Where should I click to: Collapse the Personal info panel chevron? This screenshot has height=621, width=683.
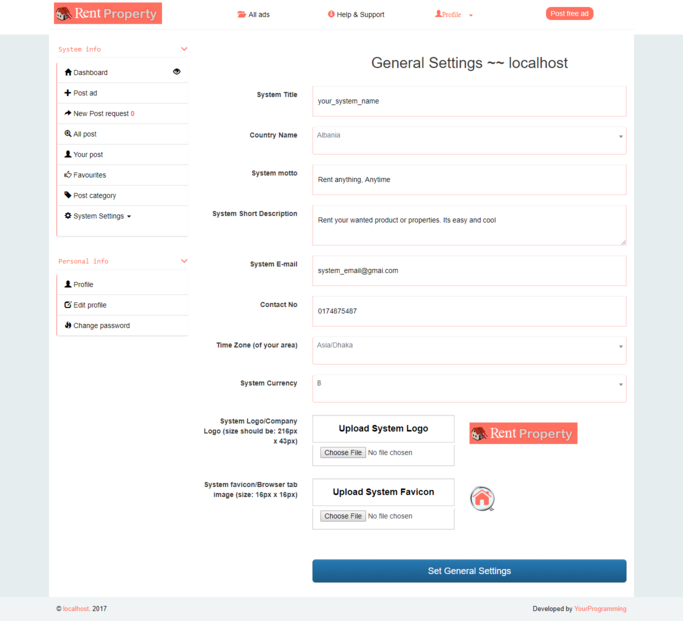(x=184, y=261)
